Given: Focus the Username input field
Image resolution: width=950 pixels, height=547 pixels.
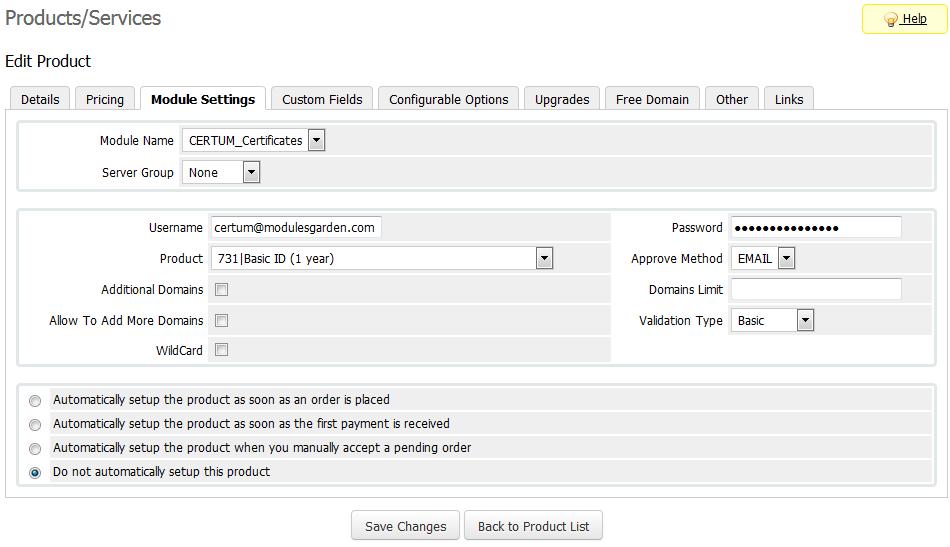Looking at the screenshot, I should 296,227.
